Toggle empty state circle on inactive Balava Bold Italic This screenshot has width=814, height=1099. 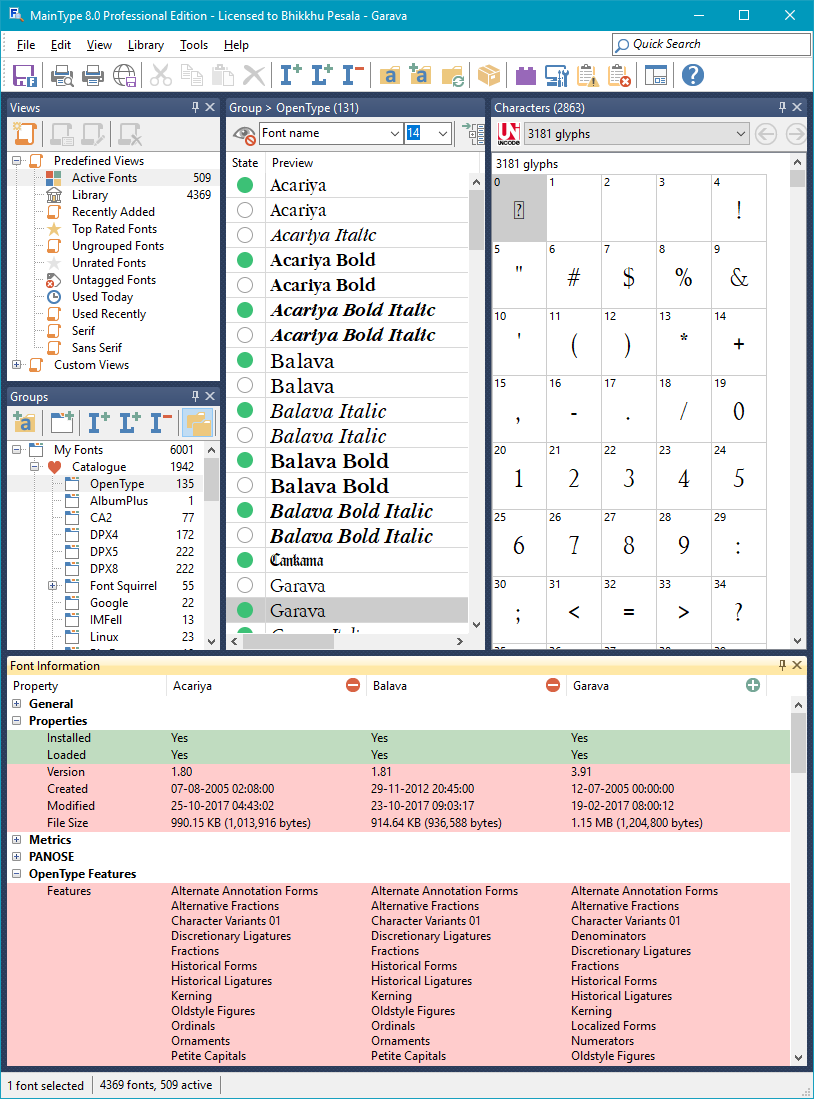tap(245, 535)
